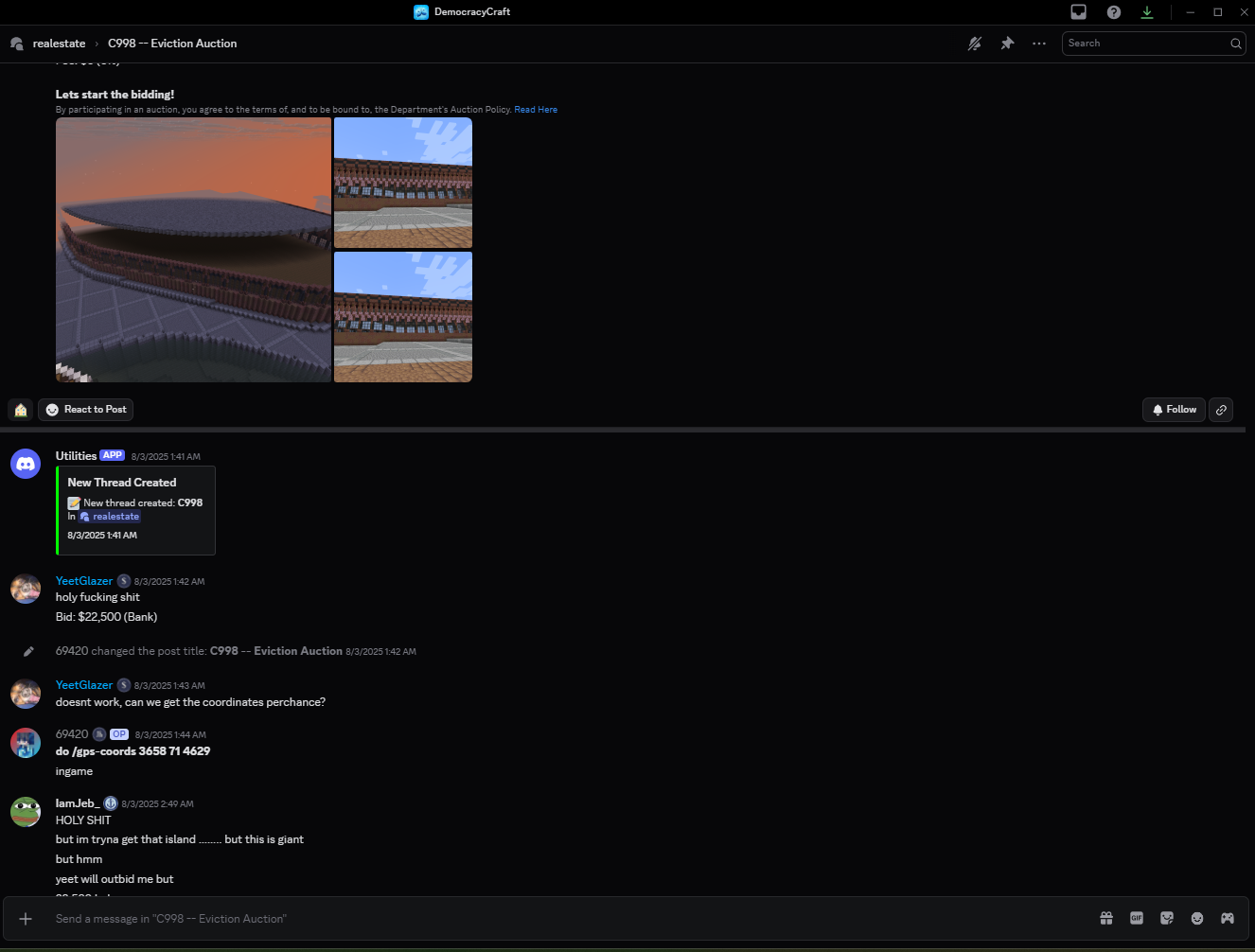Click the forum channel icon beside realestate

(x=17, y=44)
